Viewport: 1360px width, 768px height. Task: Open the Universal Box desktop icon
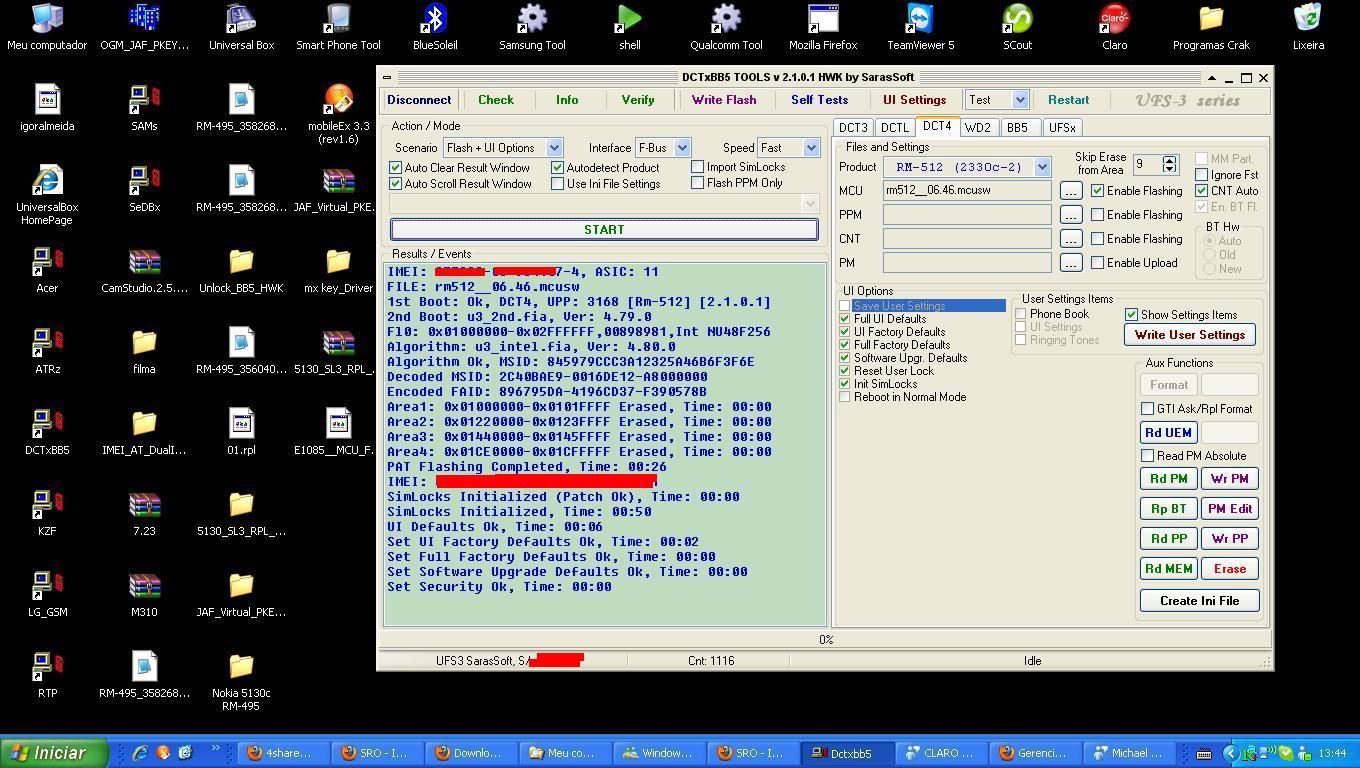(241, 27)
